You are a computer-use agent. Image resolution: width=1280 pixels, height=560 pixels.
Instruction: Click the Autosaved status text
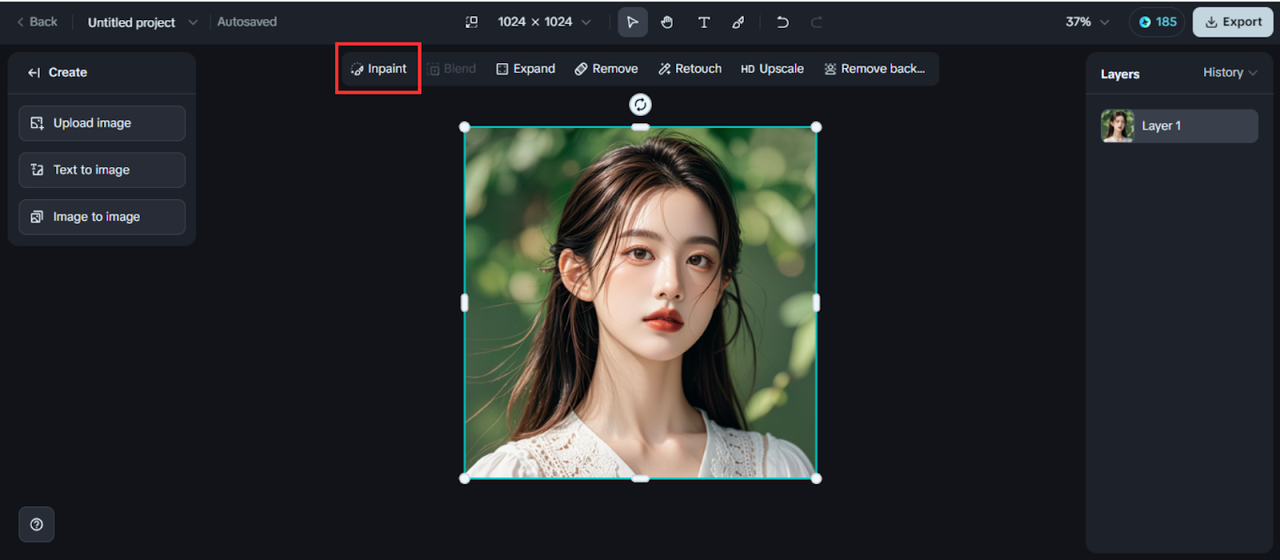247,22
